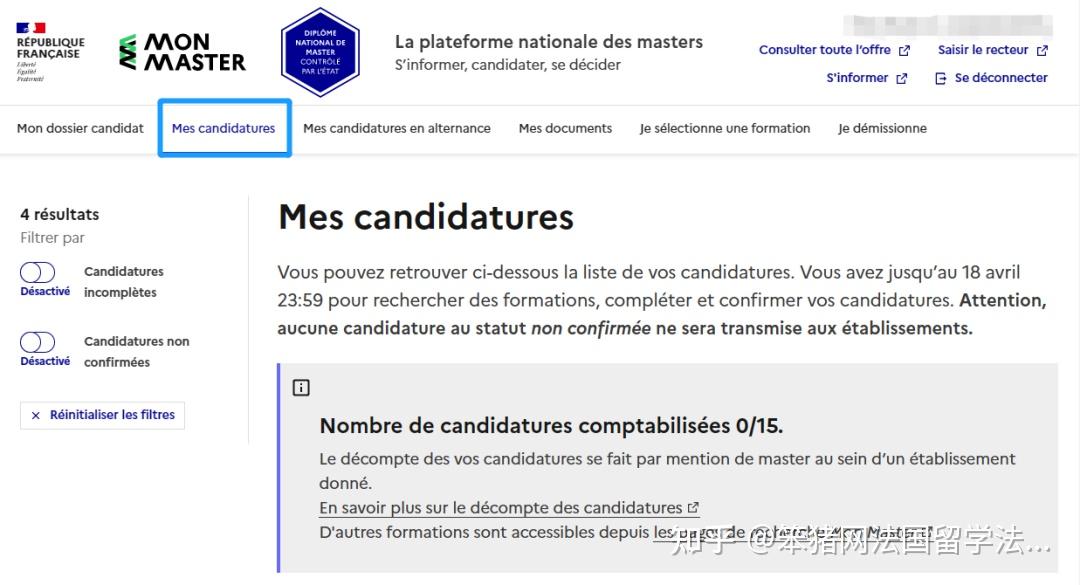Image resolution: width=1080 pixels, height=585 pixels.
Task: Click the external link icon next to S'informer
Action: coord(903,77)
